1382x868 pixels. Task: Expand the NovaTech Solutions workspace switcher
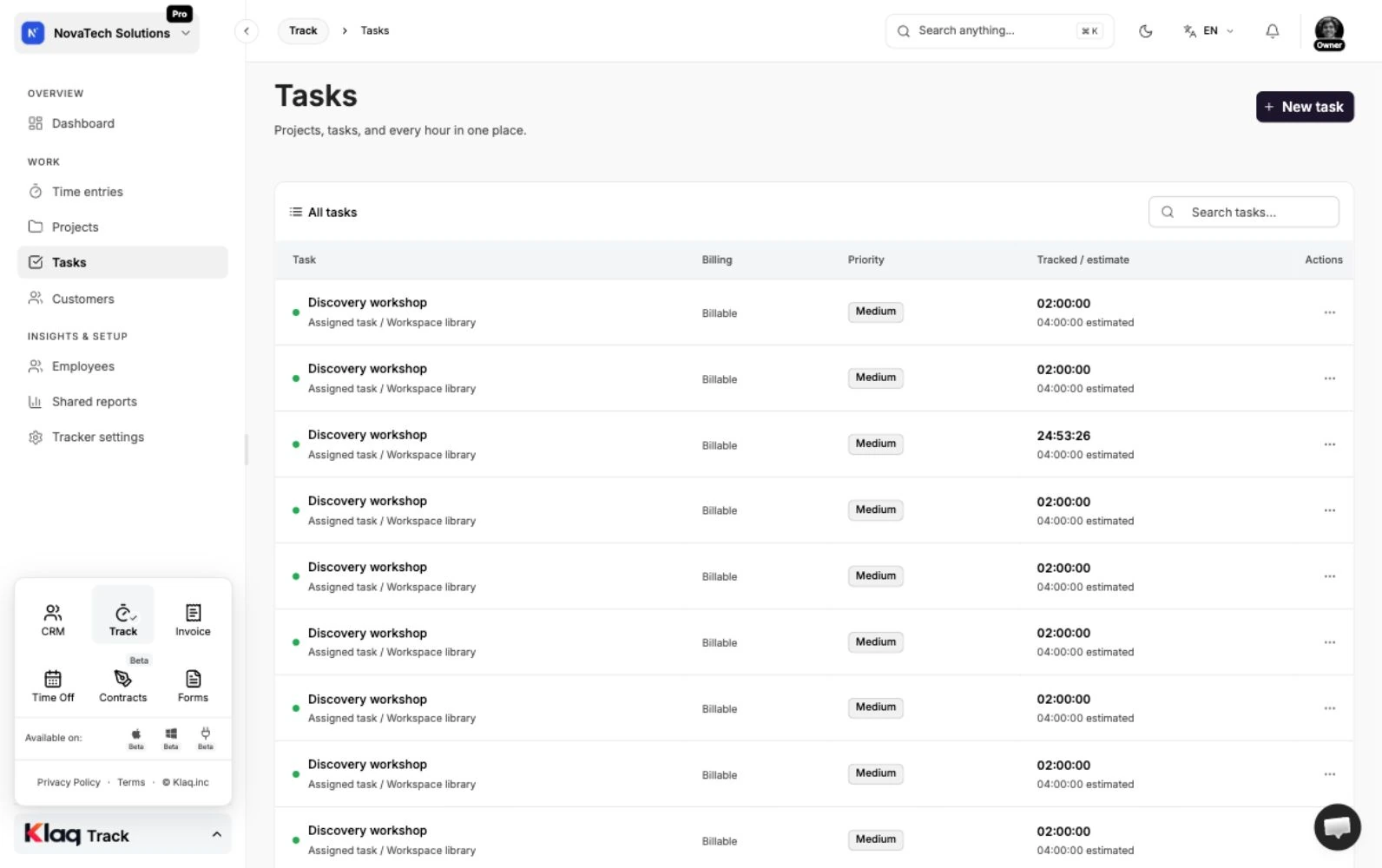(107, 33)
